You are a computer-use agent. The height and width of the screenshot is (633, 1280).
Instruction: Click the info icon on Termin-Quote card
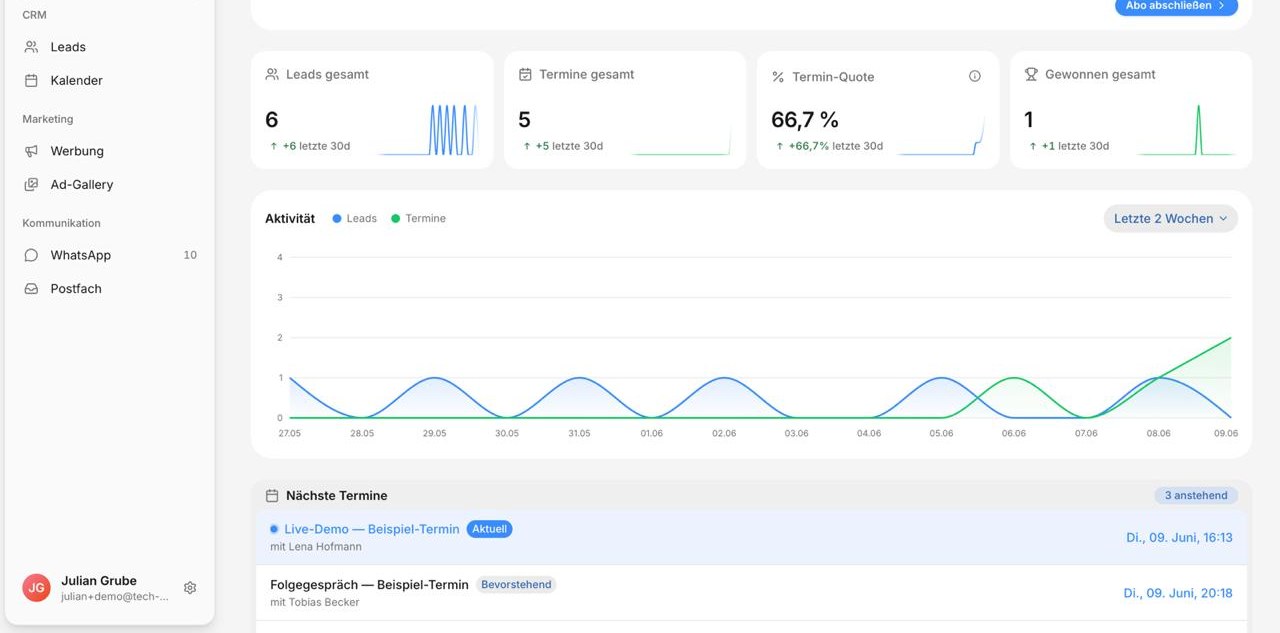975,76
